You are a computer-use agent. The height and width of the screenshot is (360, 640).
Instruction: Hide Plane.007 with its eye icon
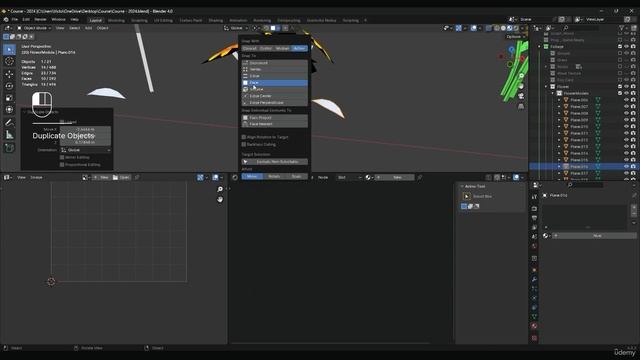[x=626, y=107]
